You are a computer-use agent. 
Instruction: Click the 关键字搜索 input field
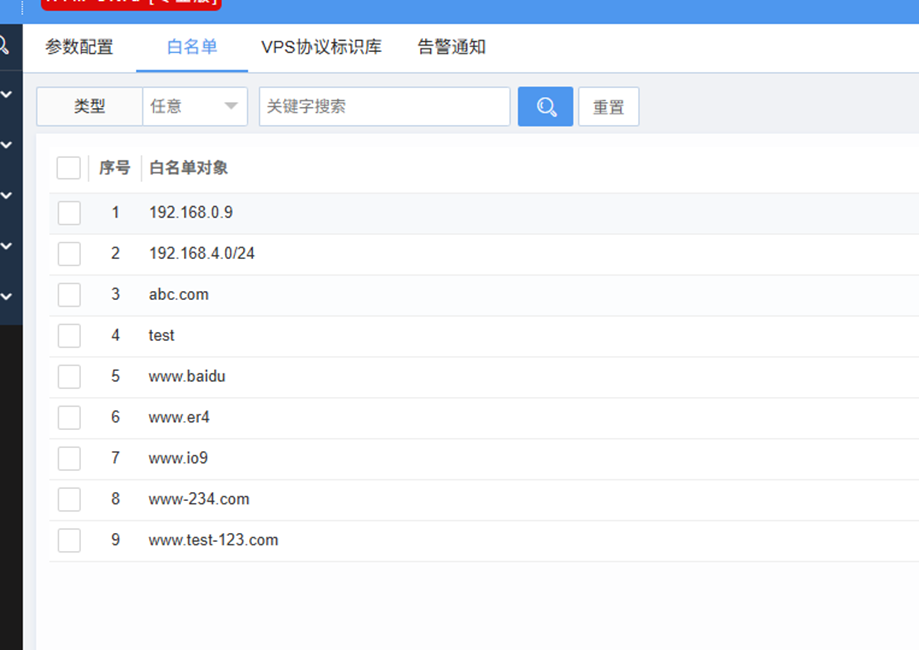(384, 107)
